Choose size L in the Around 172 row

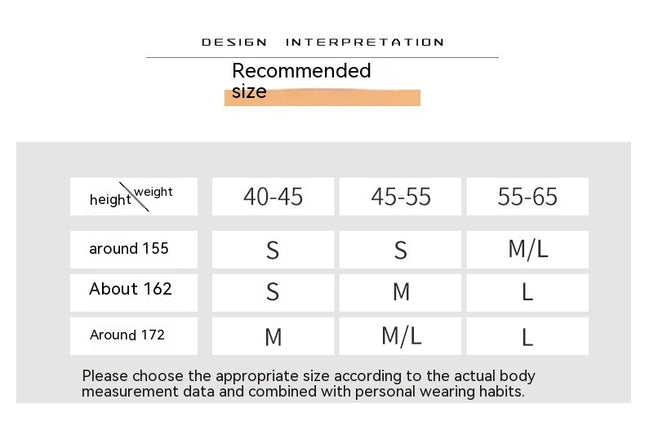[527, 337]
